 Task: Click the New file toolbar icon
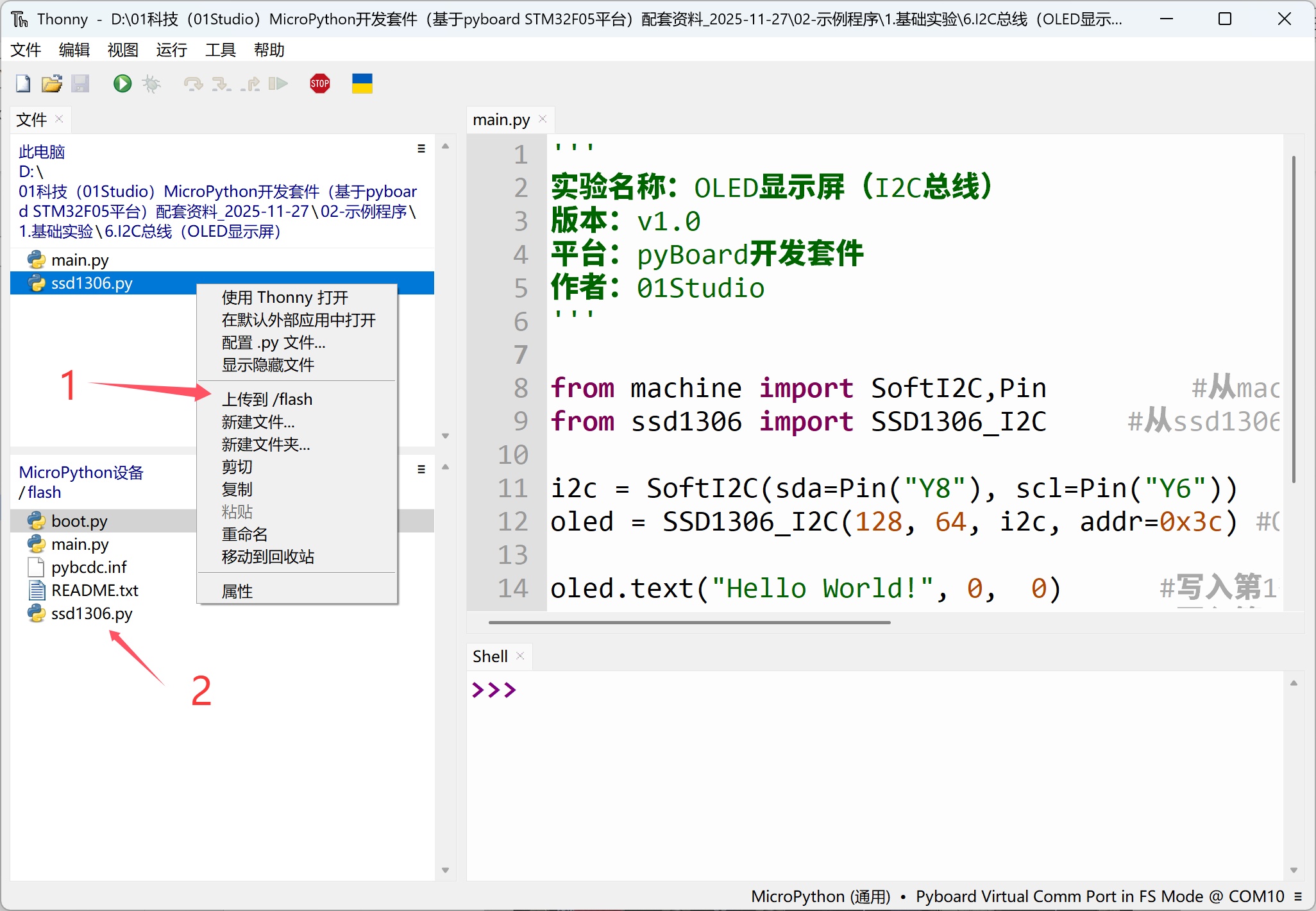(24, 84)
